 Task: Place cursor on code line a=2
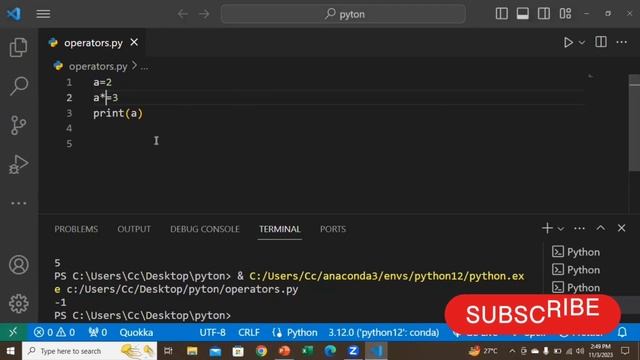coord(102,82)
